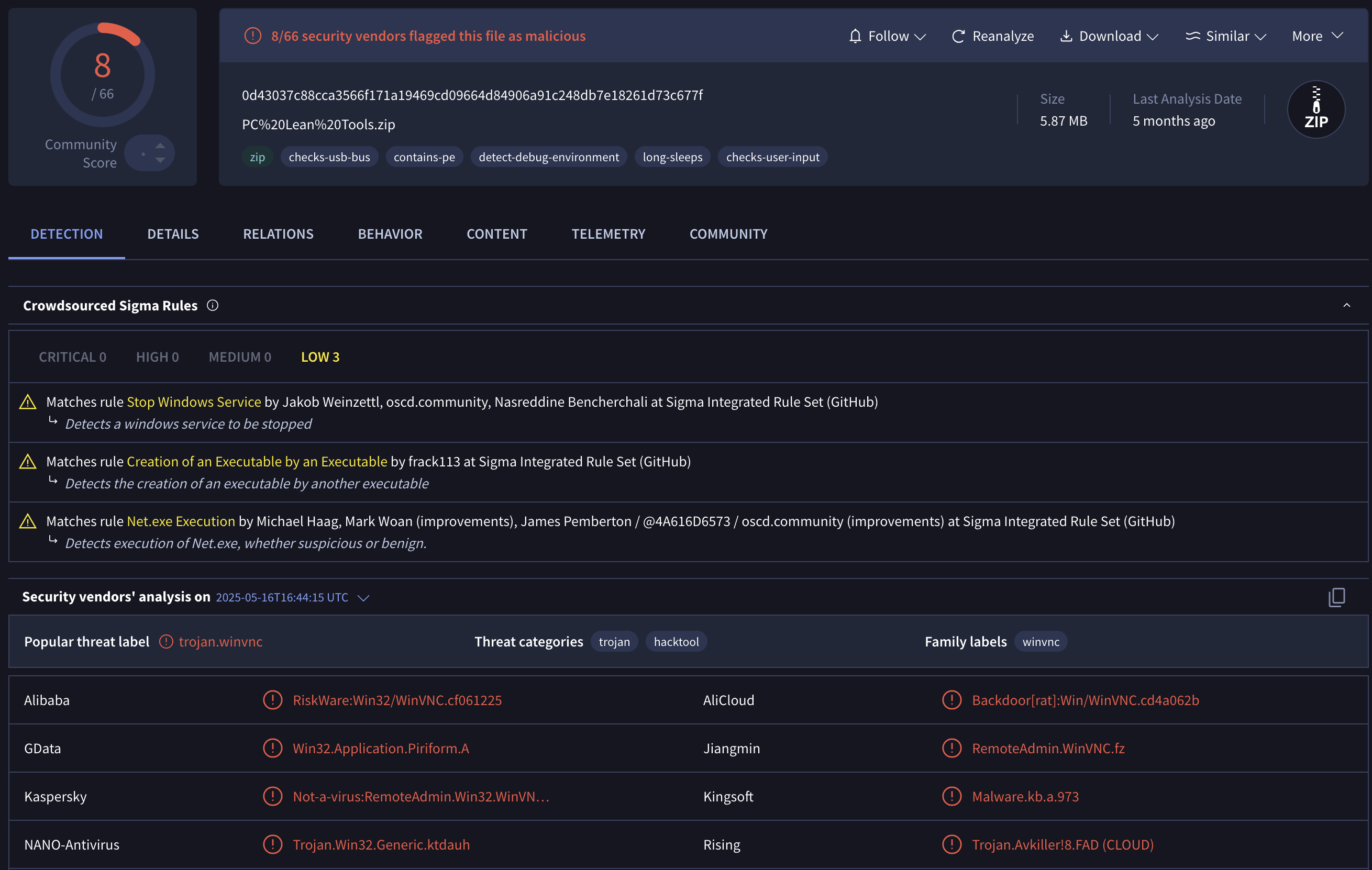Open the Net.exe Execution rule link

[x=181, y=521]
